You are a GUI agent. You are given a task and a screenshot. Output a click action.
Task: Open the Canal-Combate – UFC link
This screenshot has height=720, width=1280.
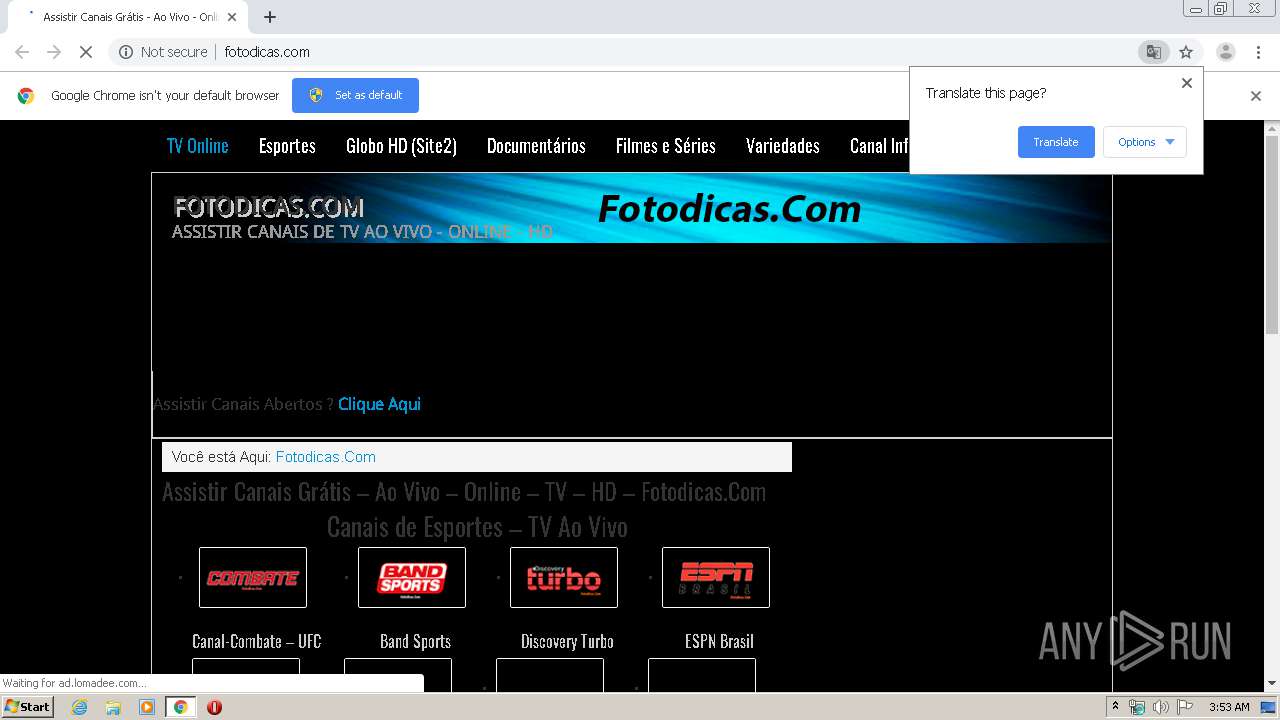click(x=257, y=642)
